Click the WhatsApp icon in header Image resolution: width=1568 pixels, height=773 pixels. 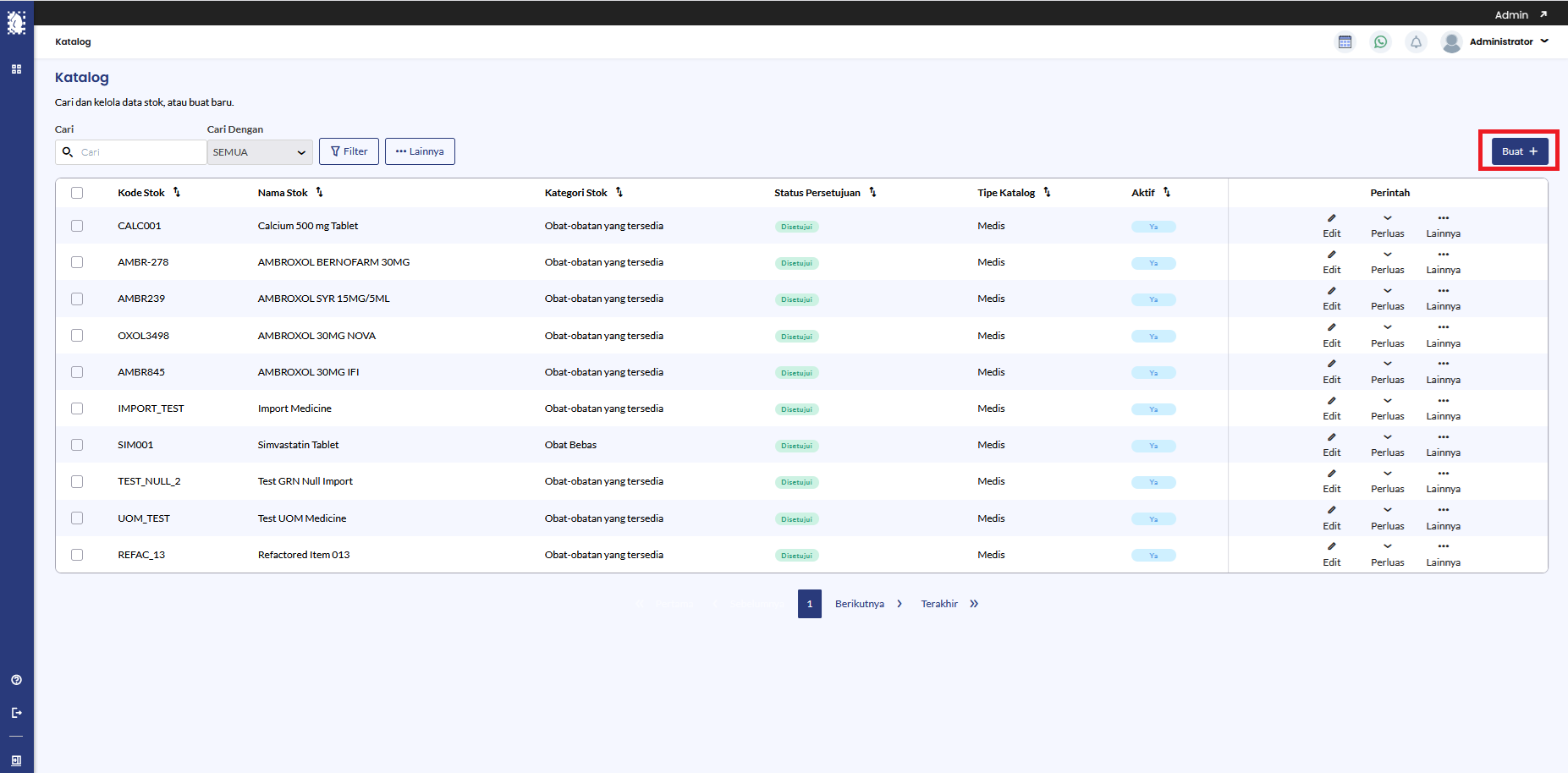1380,42
